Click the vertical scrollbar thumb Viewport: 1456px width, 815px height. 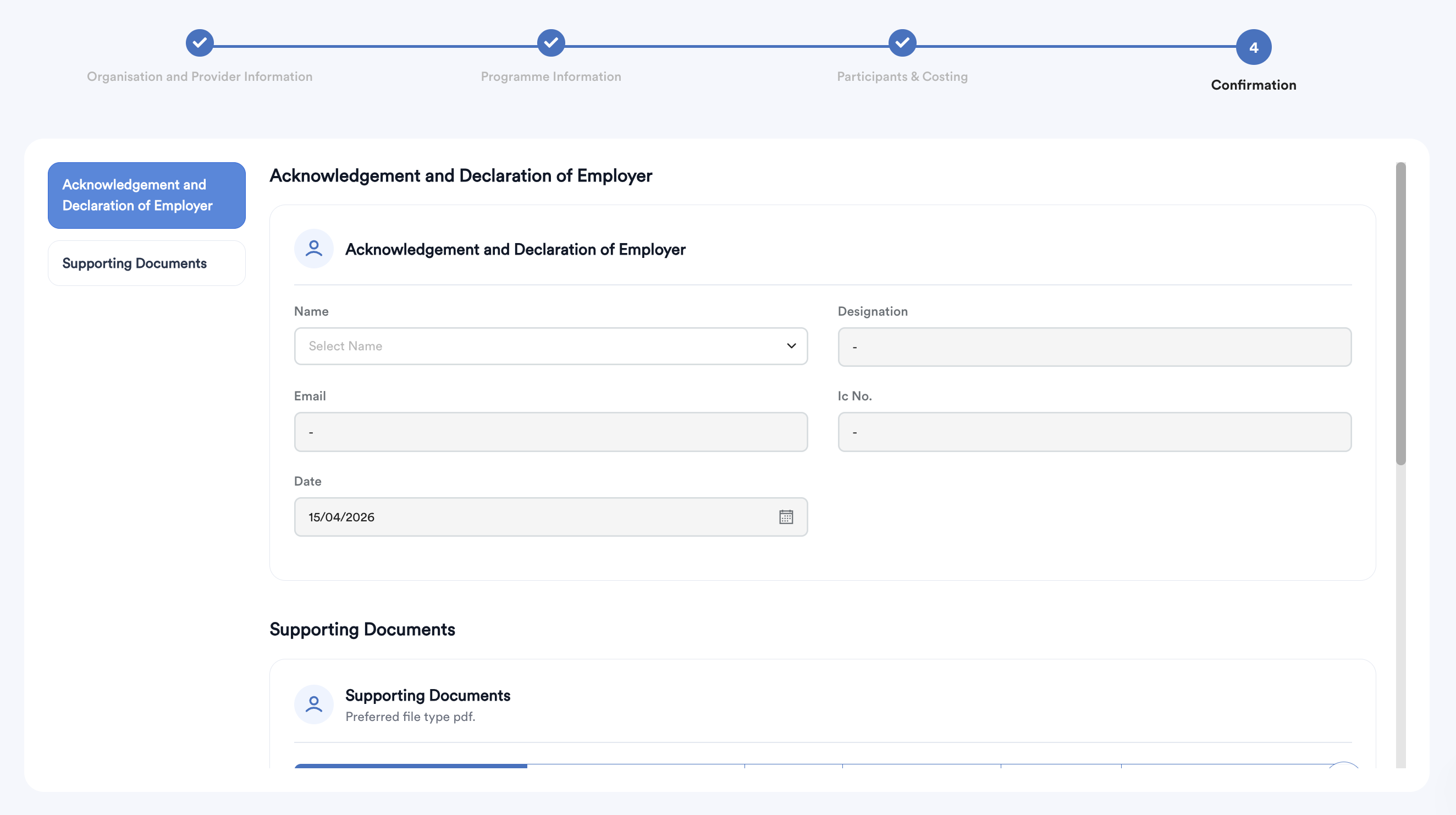(1400, 313)
